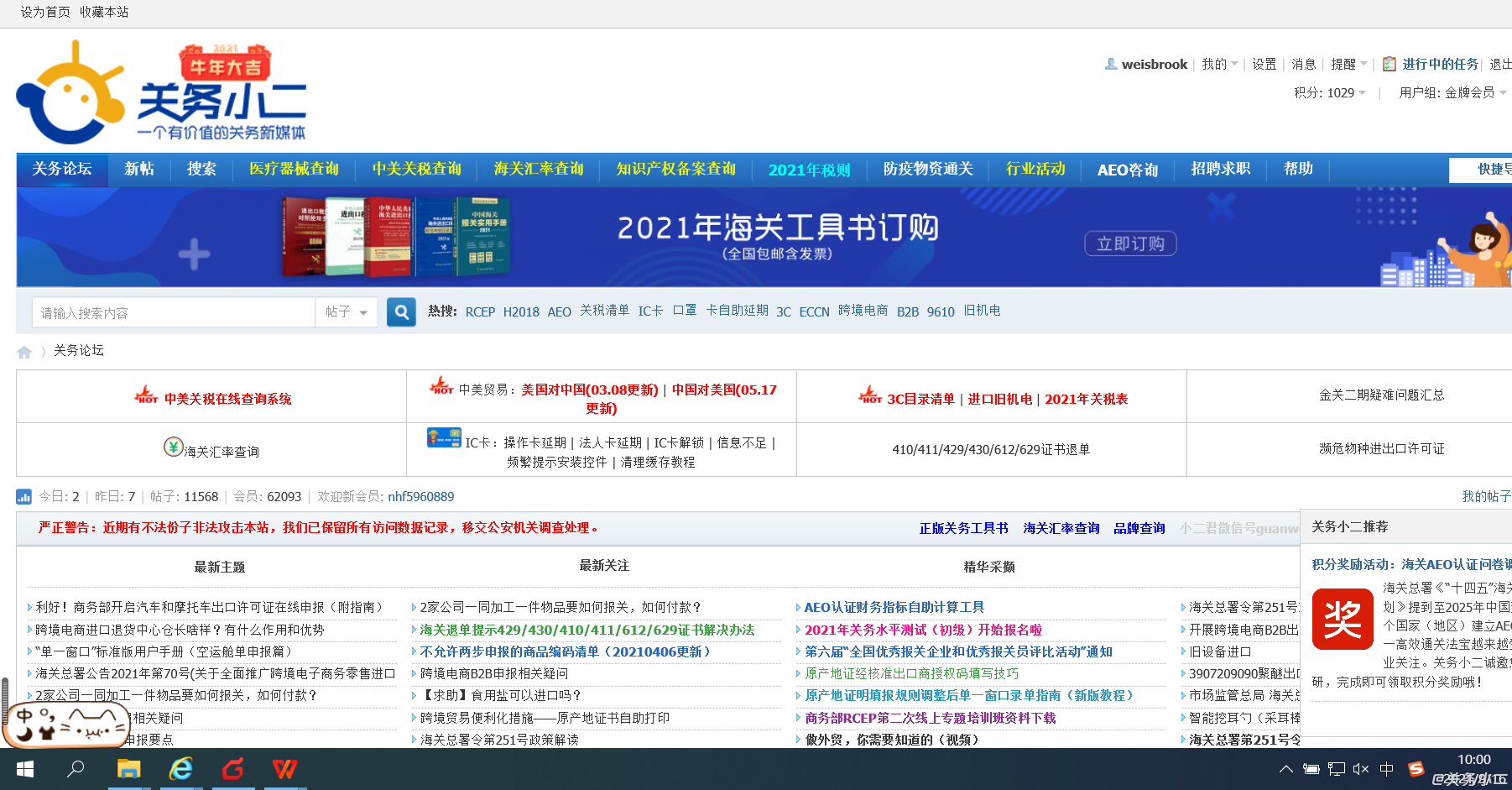This screenshot has height=790, width=1512.
Task: Click the forum statistics bar-chart icon
Action: (x=24, y=497)
